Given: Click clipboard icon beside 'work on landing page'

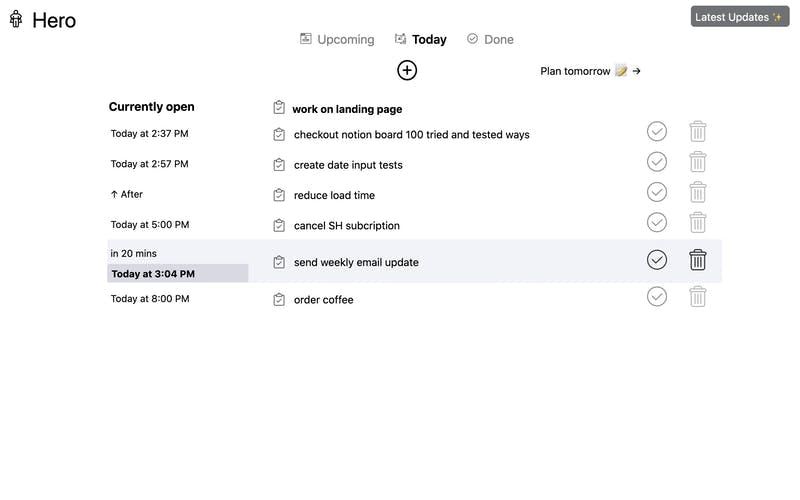Looking at the screenshot, I should 279,108.
